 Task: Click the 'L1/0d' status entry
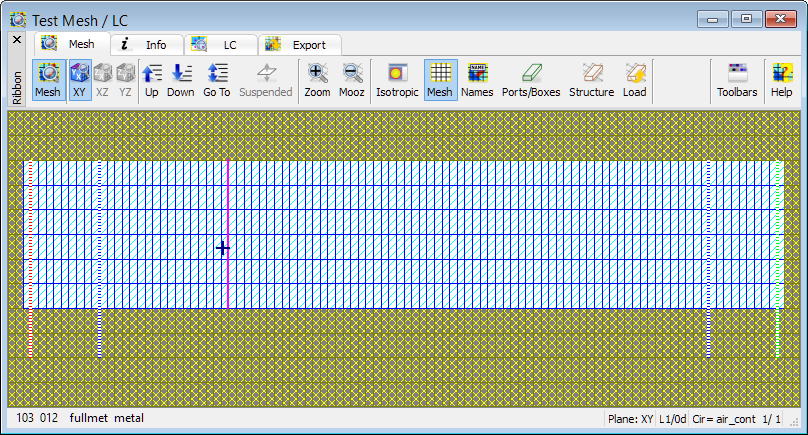tap(672, 419)
